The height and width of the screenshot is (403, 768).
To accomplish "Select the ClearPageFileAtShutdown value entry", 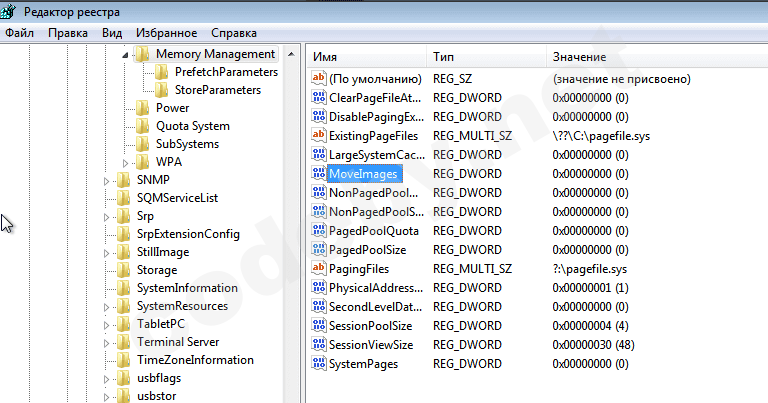I will [x=375, y=97].
